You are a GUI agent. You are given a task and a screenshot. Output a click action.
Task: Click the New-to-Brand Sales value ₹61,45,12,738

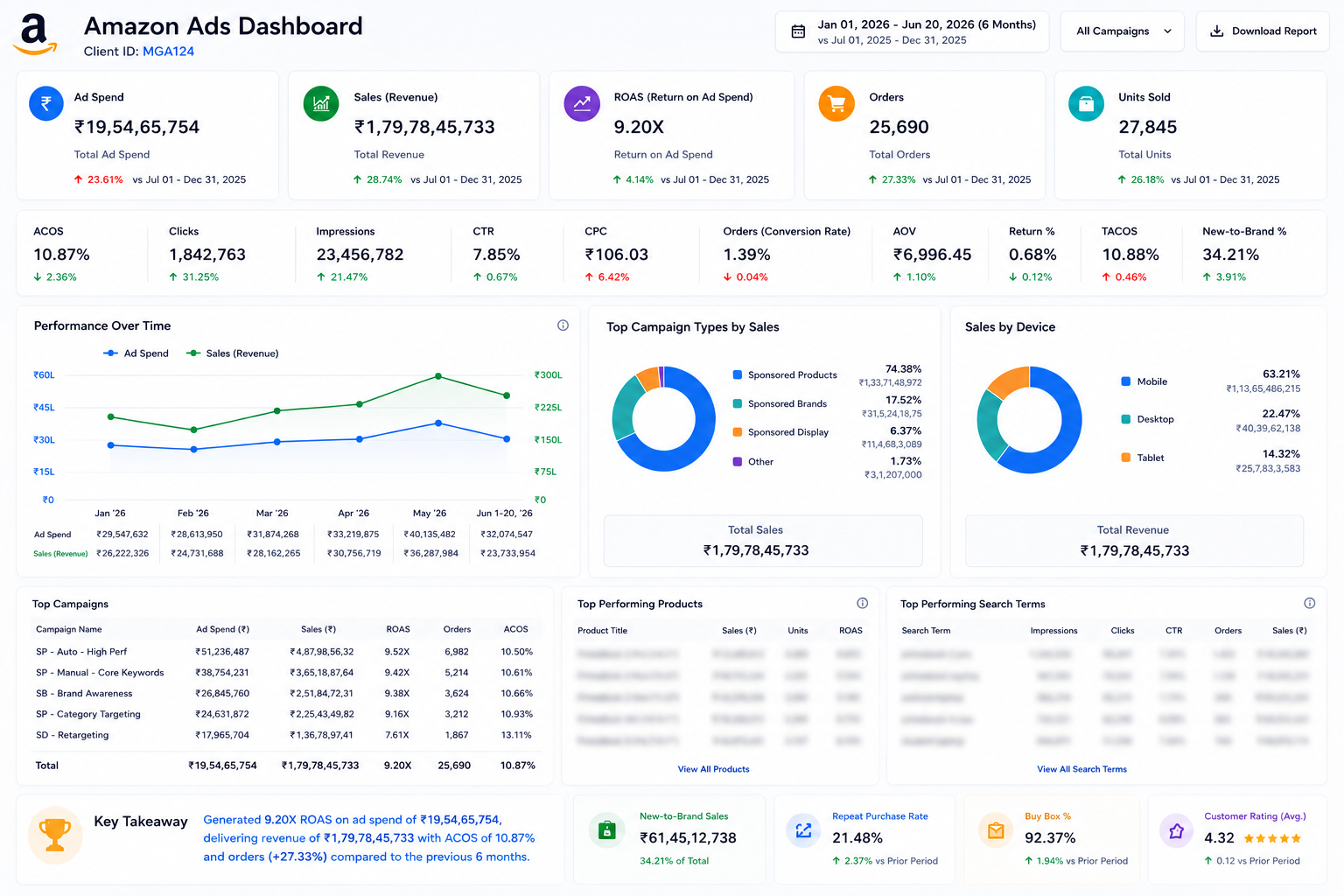point(688,838)
